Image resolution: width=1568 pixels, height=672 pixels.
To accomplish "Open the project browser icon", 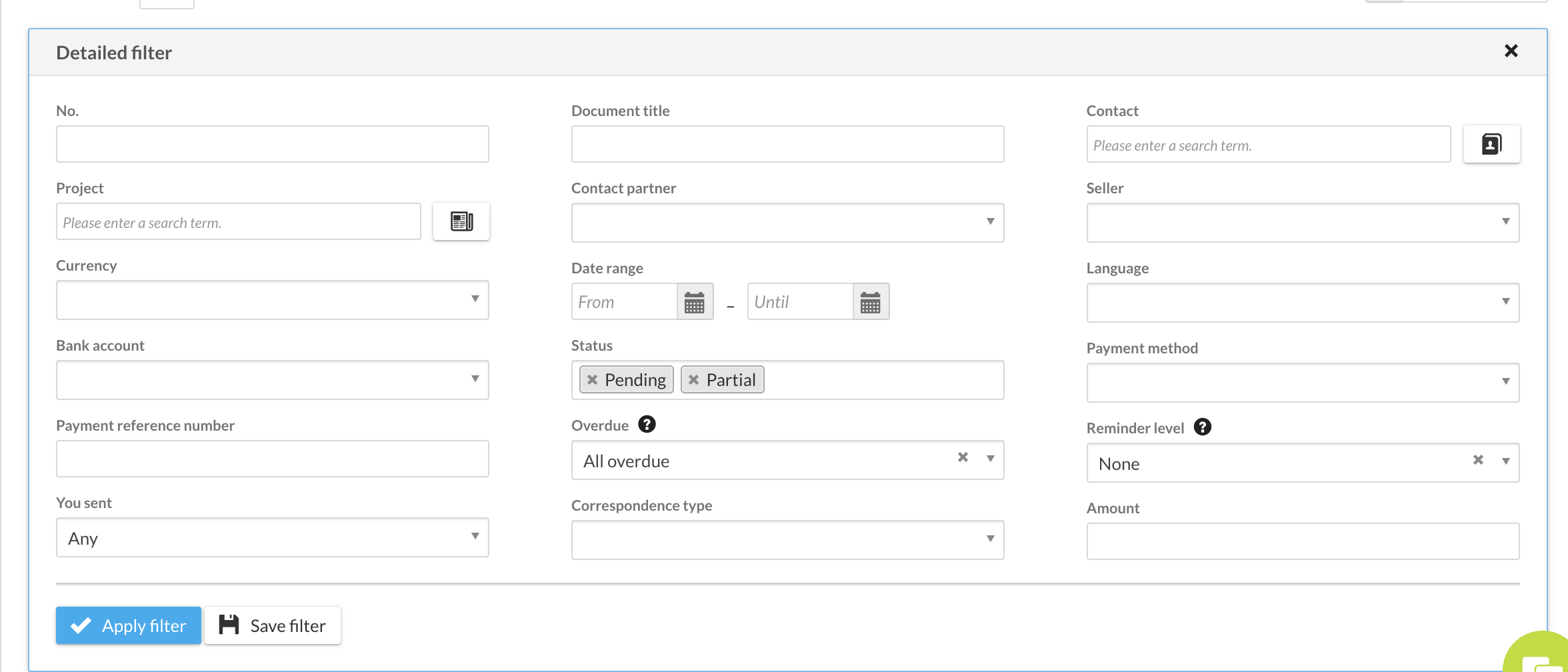I will tap(461, 221).
